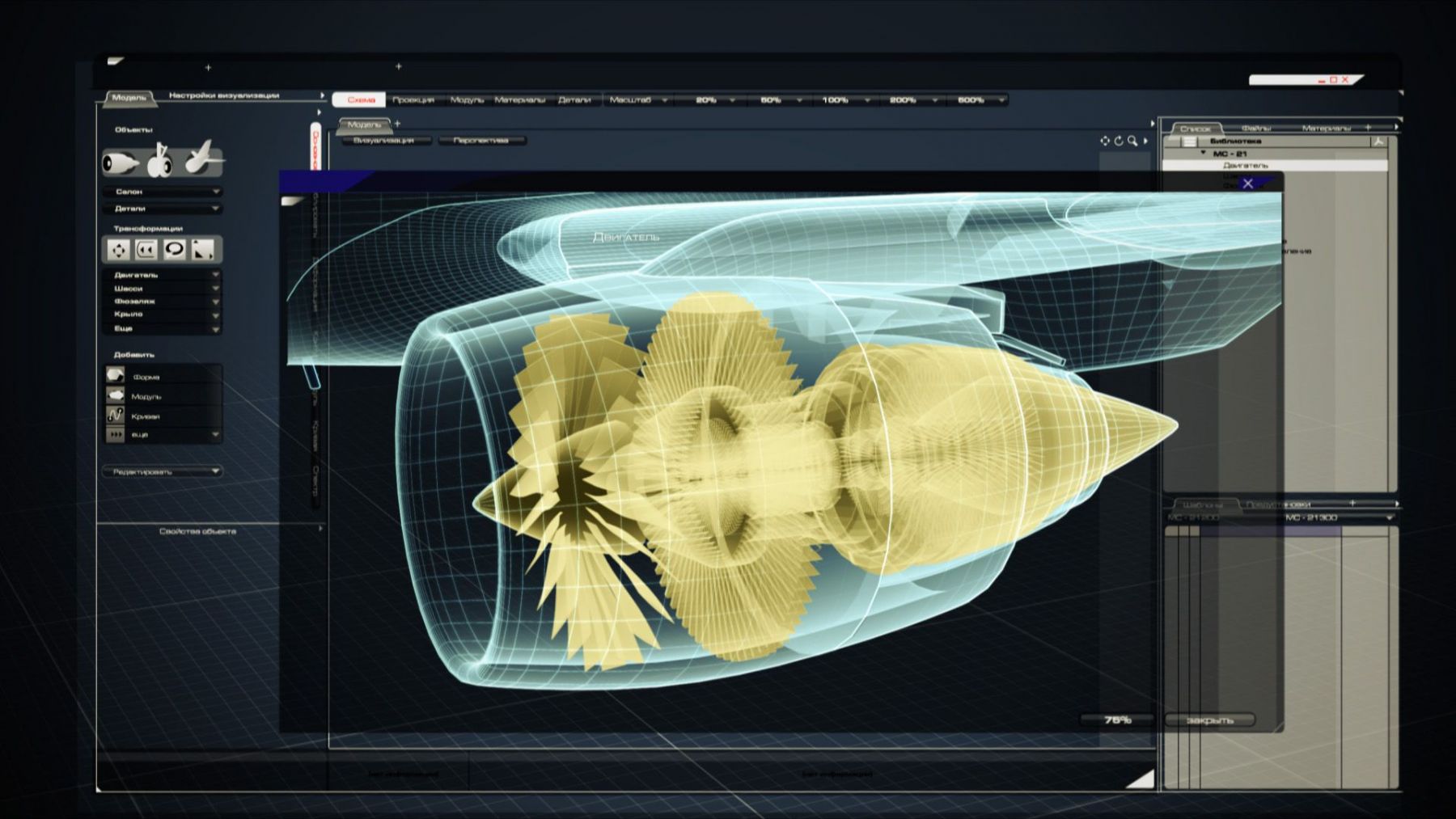Click the rotate view icon
This screenshot has height=819, width=1456.
coord(1119,141)
